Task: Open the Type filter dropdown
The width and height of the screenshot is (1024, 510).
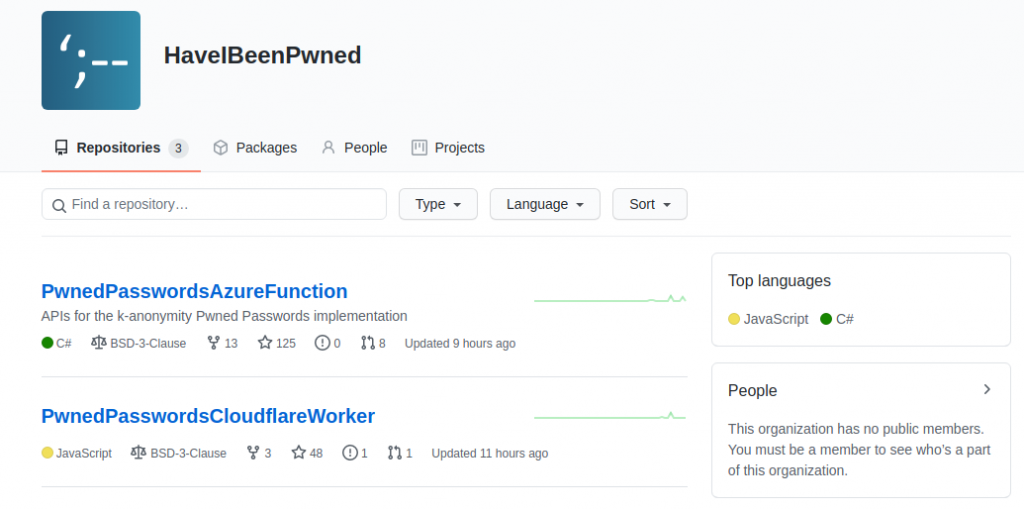Action: 438,204
